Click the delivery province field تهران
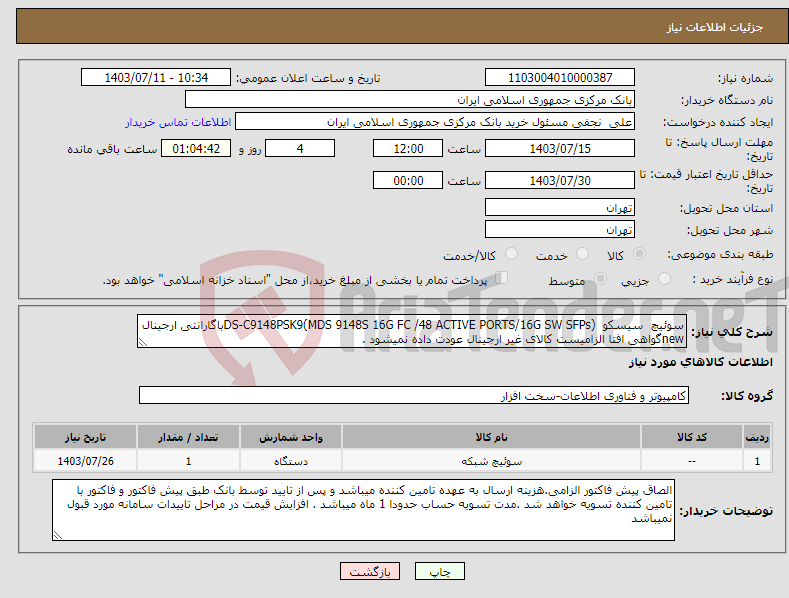The height and width of the screenshot is (598, 789). pos(560,207)
